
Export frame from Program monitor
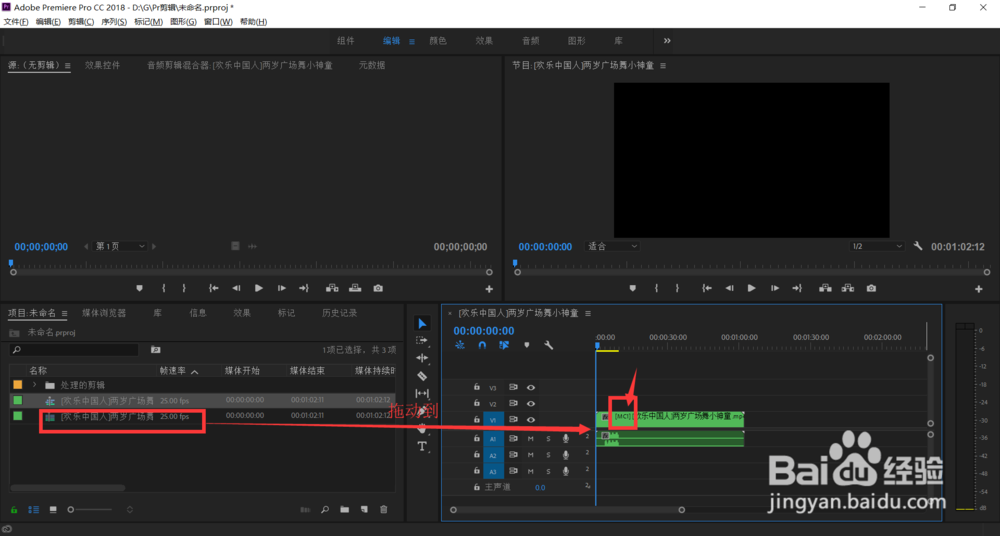tap(871, 288)
